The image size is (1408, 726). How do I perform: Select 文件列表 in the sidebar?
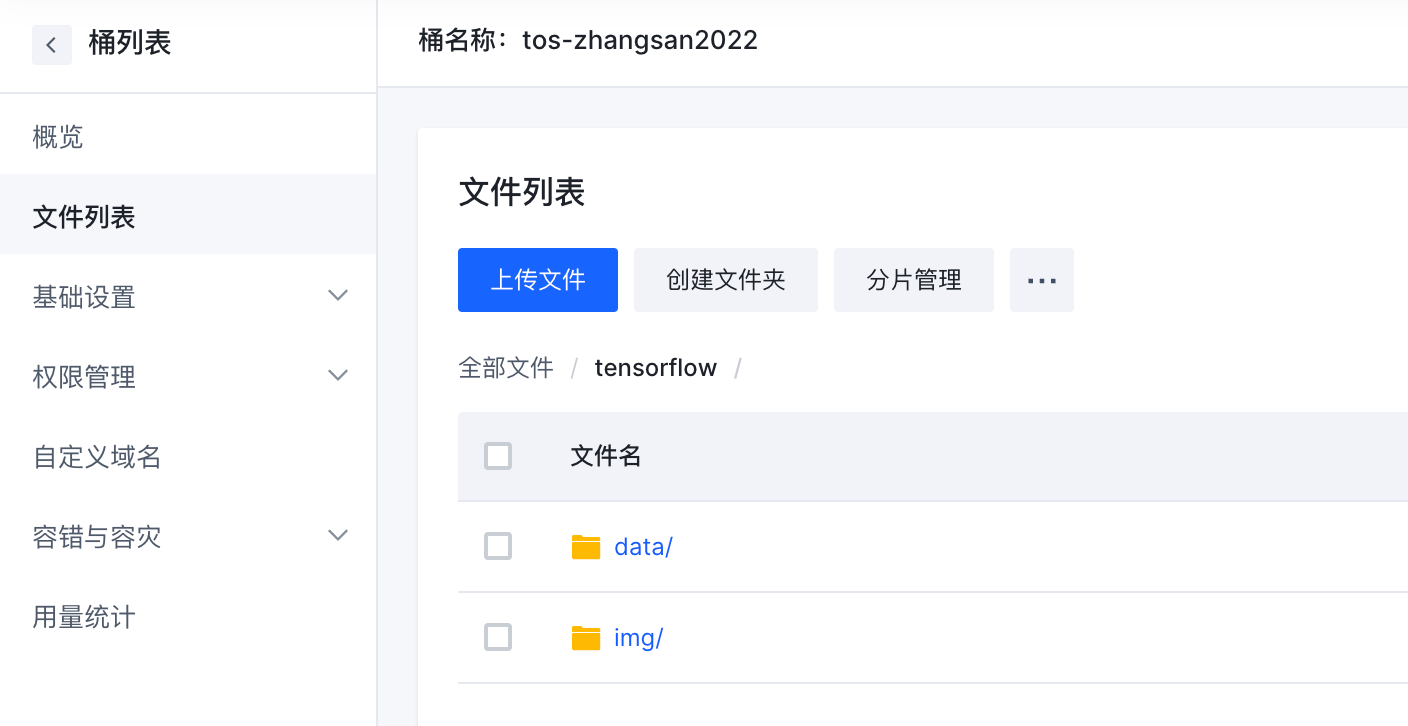[84, 217]
